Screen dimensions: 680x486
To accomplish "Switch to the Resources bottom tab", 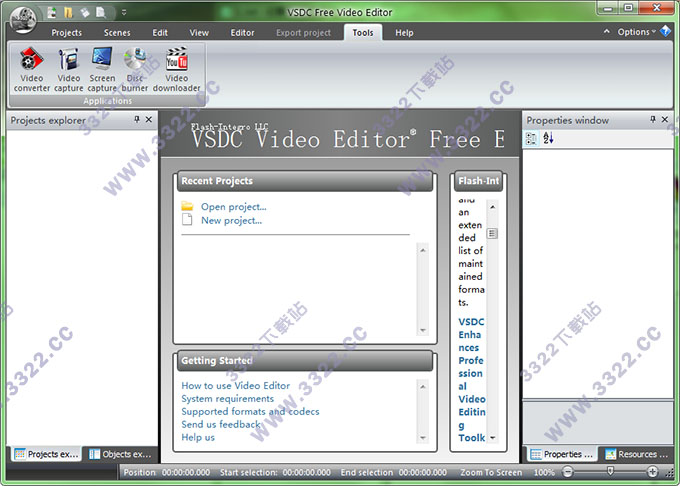I will coord(637,454).
